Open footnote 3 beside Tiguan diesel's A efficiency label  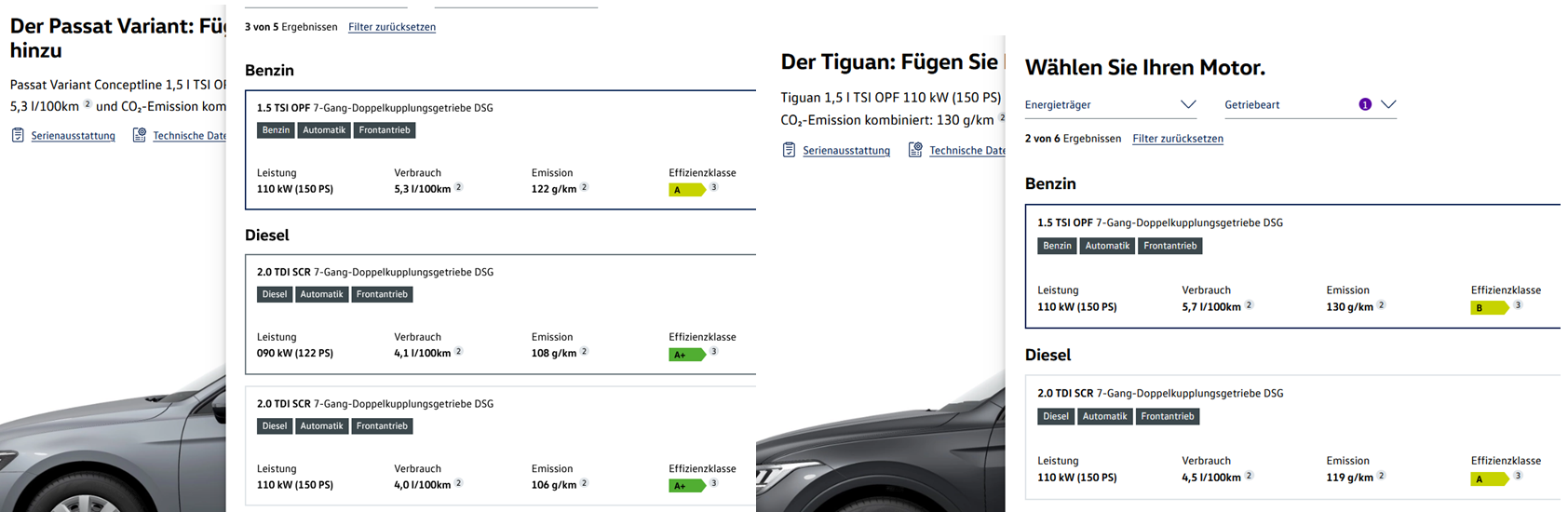coord(1519,476)
